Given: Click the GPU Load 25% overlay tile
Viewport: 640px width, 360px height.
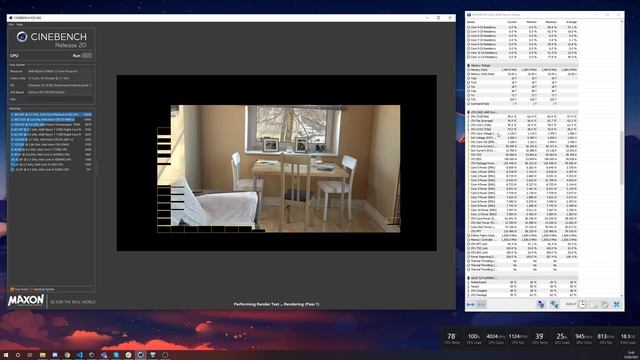Looking at the screenshot, I should coord(562,338).
